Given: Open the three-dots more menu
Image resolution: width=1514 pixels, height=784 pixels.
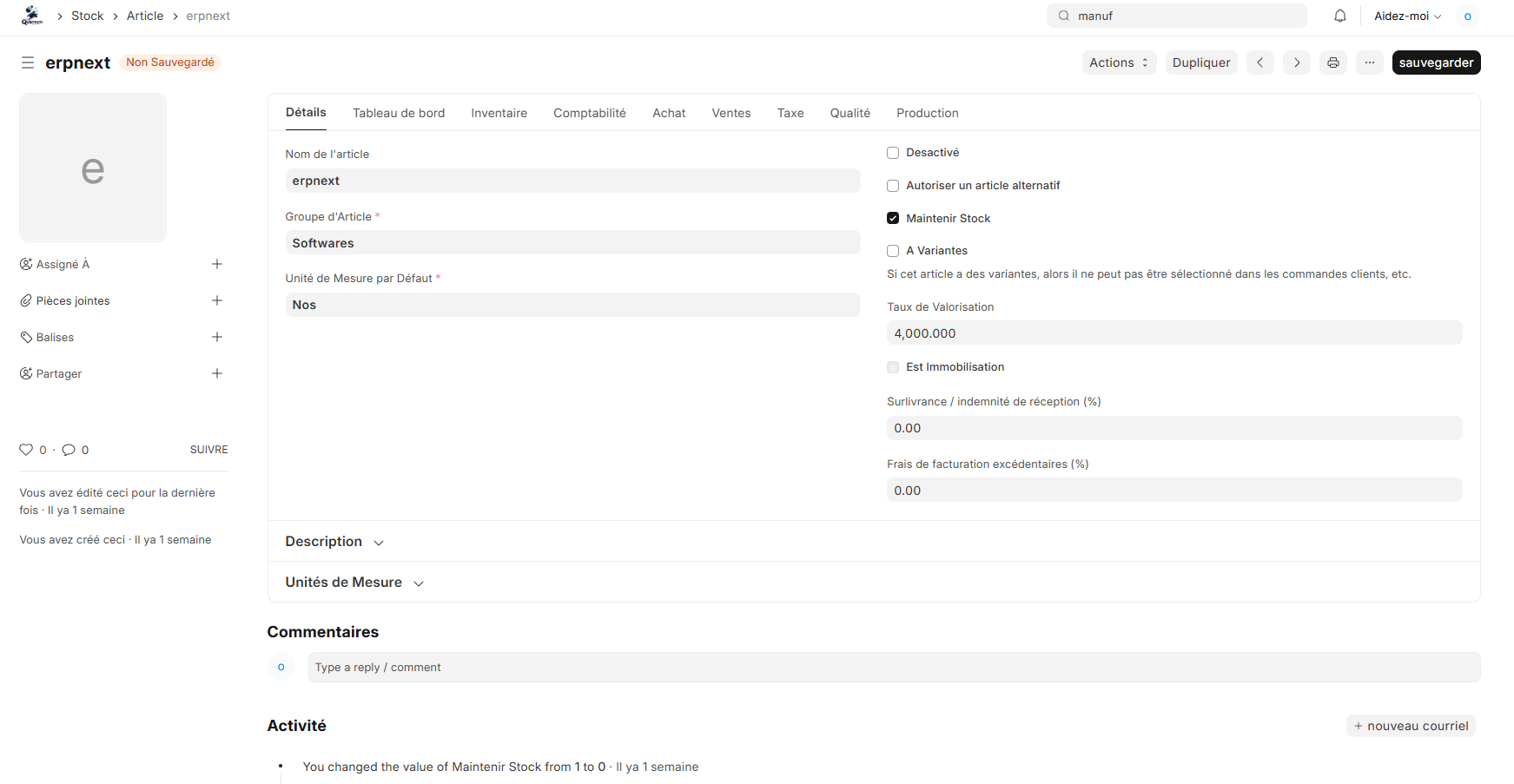Looking at the screenshot, I should (1370, 63).
